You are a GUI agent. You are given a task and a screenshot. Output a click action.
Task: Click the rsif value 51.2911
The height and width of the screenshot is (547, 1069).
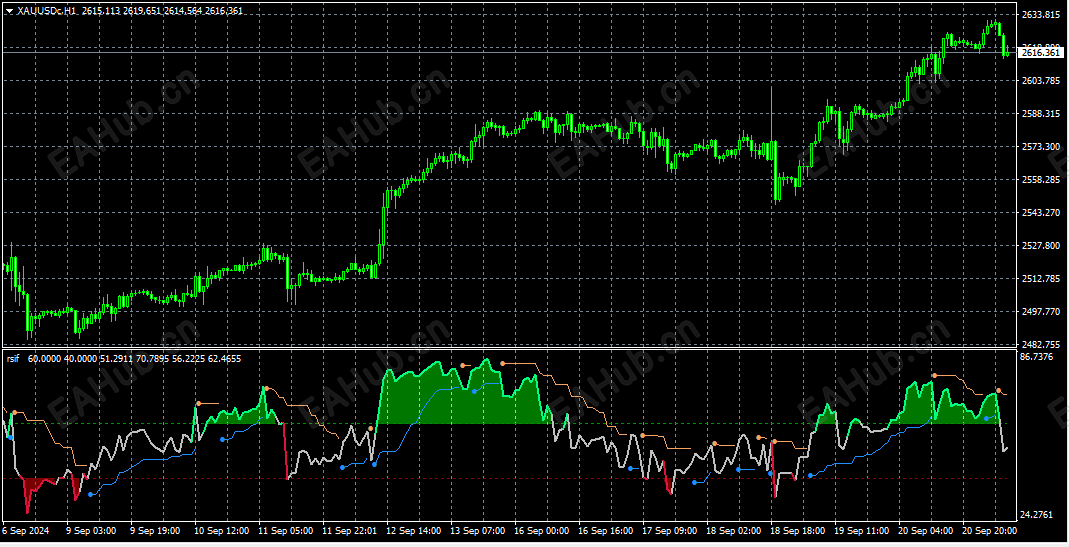tap(117, 358)
